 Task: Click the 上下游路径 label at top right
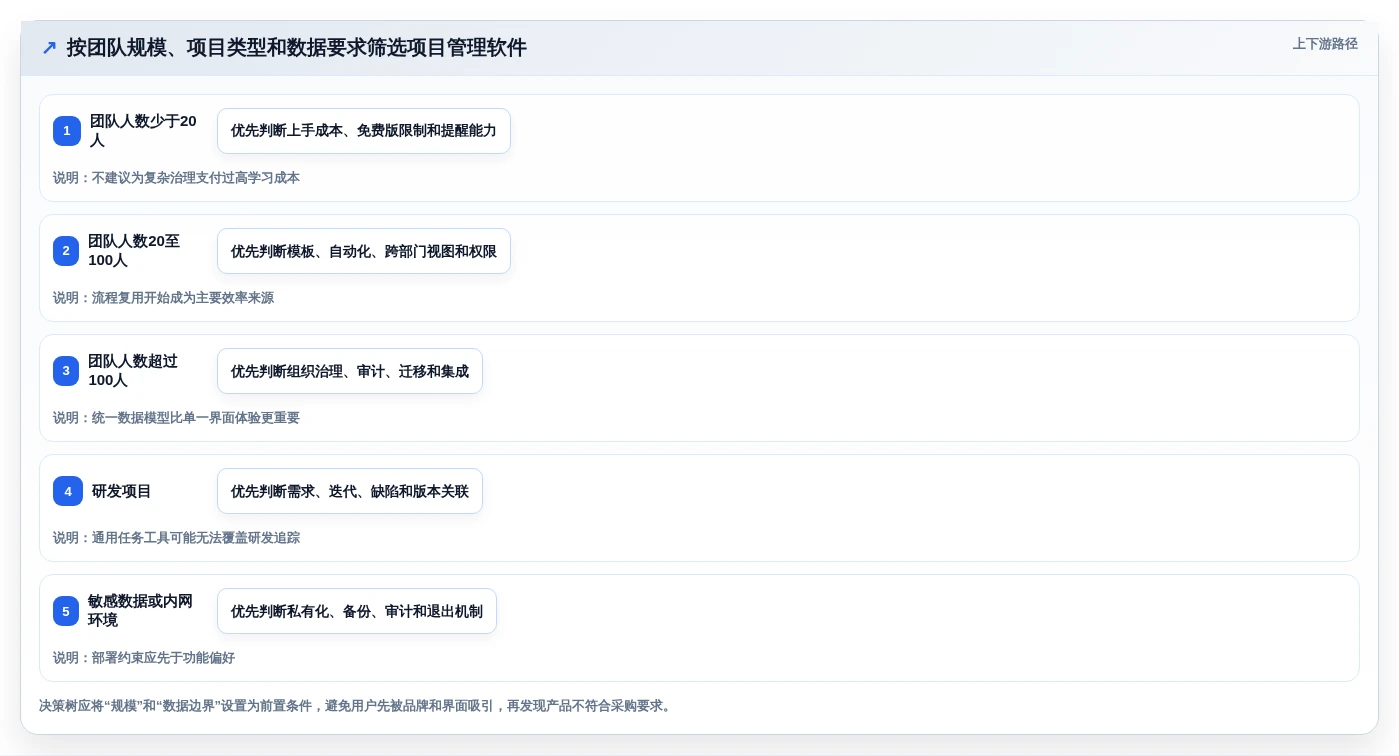click(x=1325, y=44)
